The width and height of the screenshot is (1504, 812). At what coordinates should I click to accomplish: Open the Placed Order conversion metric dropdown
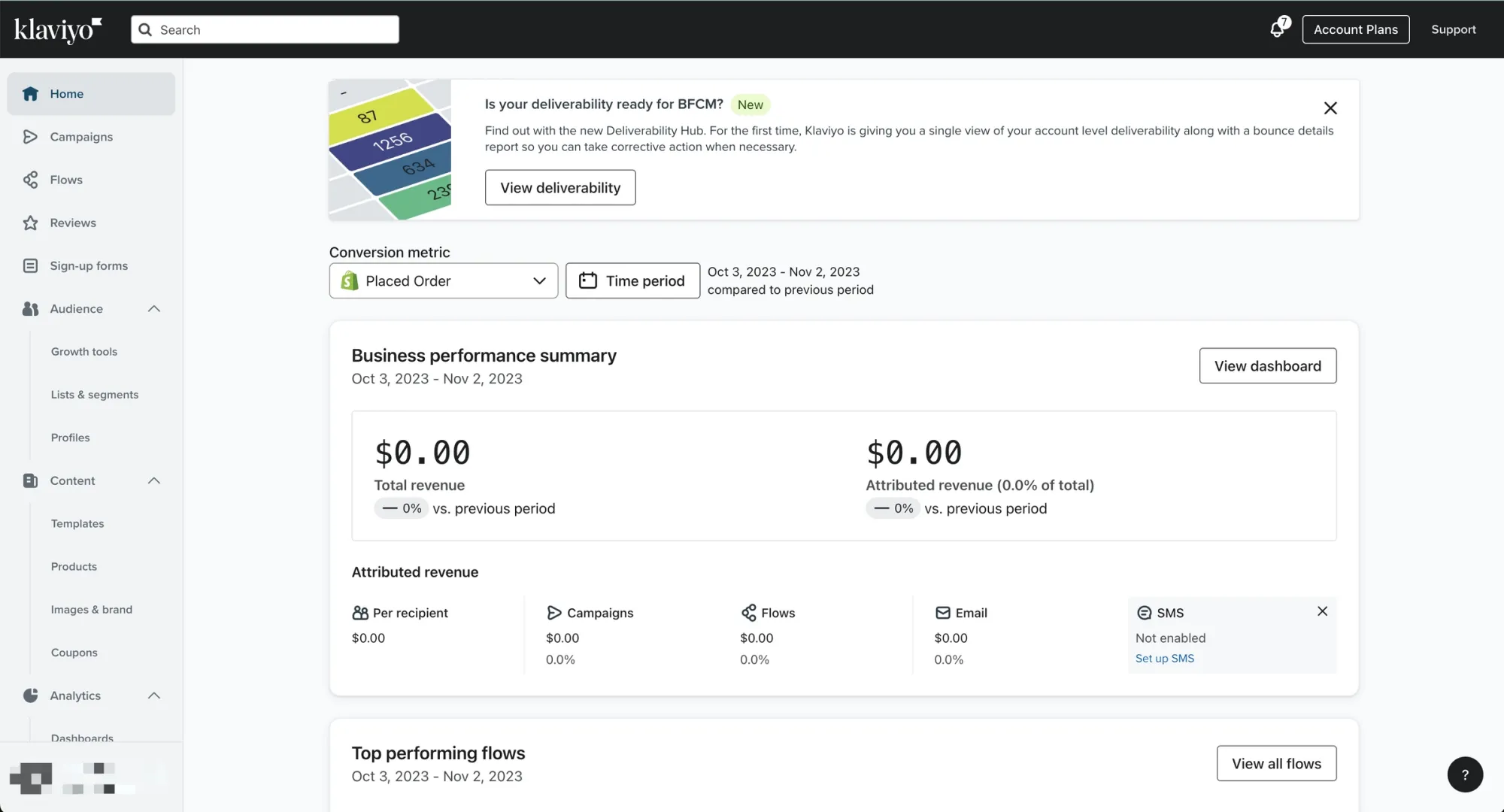pos(444,280)
